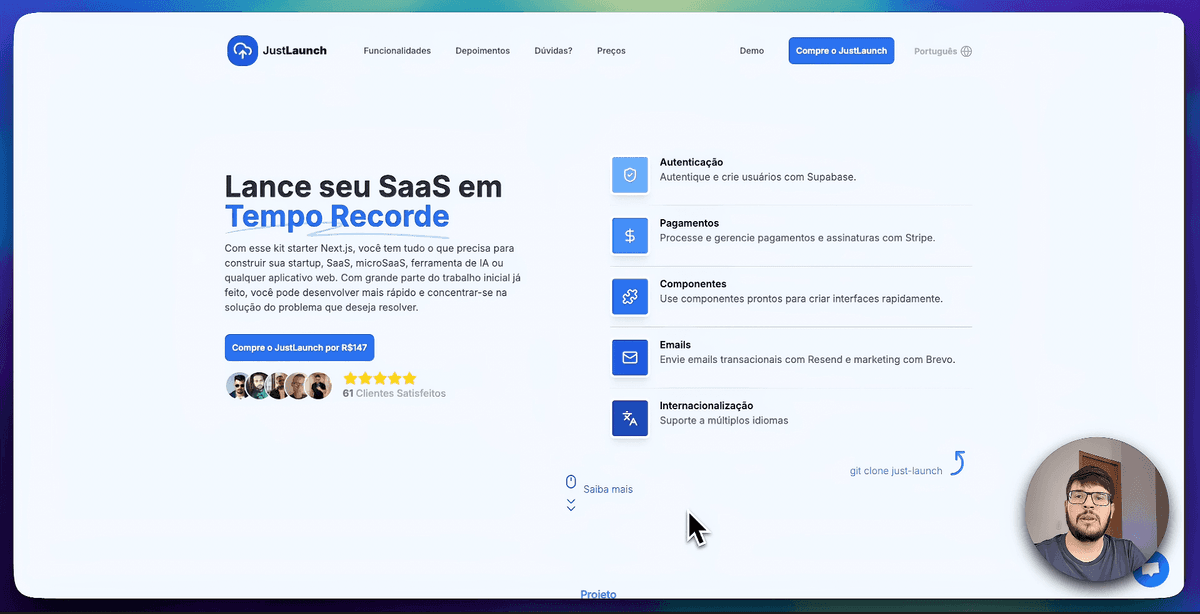Click the globe icon beside Português
Image resolution: width=1200 pixels, height=614 pixels.
[x=966, y=51]
